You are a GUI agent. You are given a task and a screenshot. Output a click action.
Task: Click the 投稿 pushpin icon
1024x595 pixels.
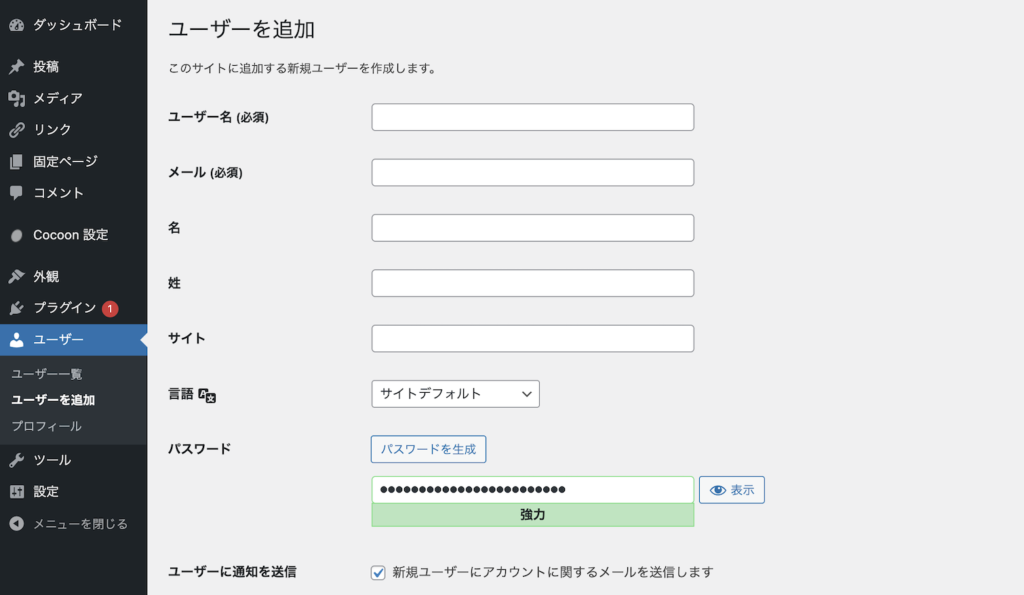[x=17, y=65]
